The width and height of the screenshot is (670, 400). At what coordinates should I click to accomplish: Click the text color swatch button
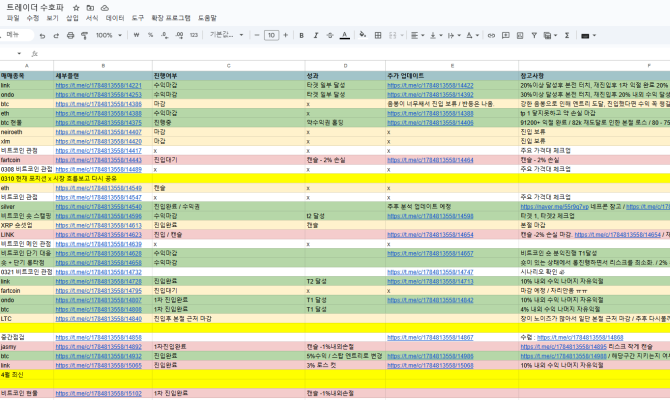pyautogui.click(x=345, y=35)
